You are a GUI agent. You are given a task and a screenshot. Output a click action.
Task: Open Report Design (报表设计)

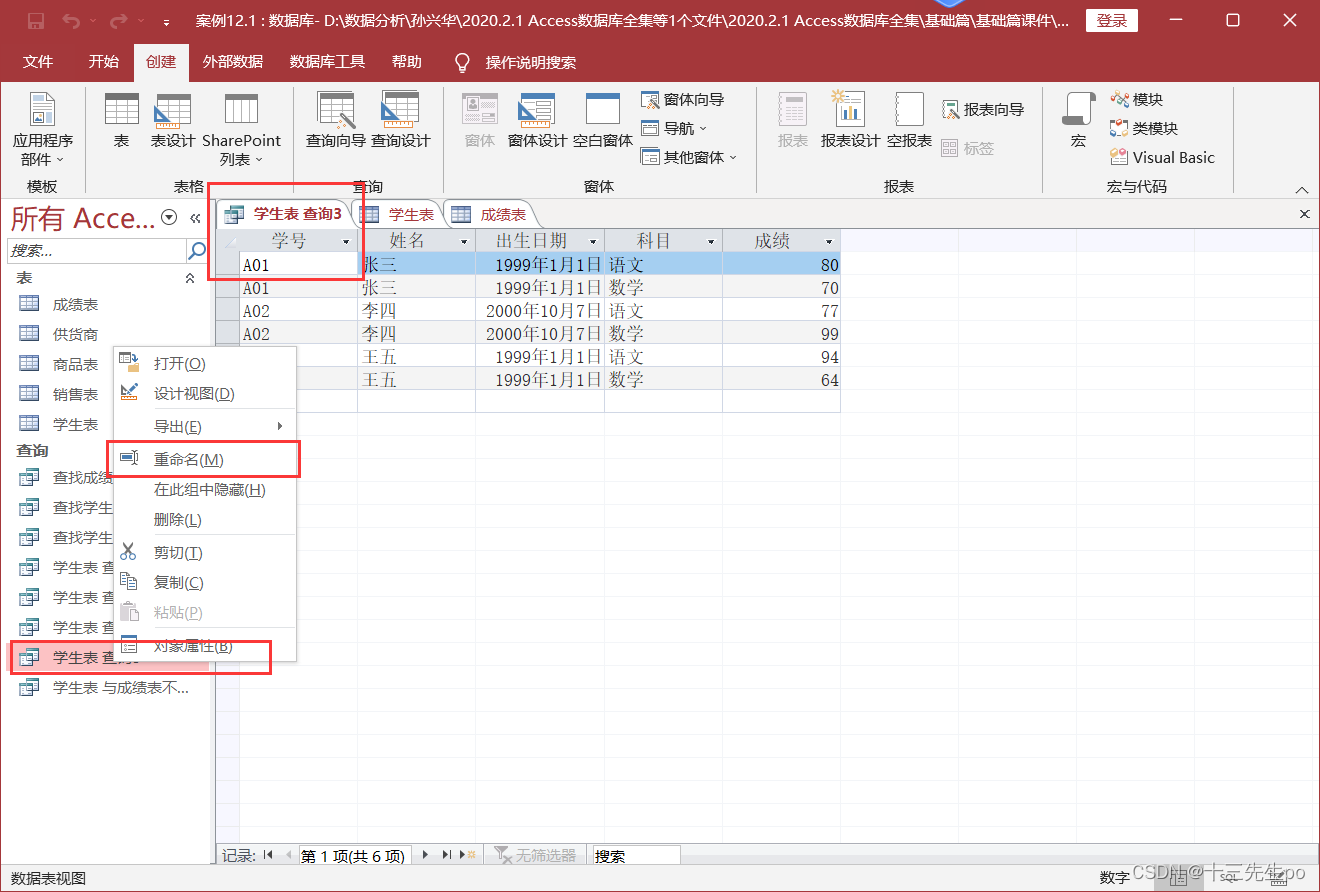850,121
